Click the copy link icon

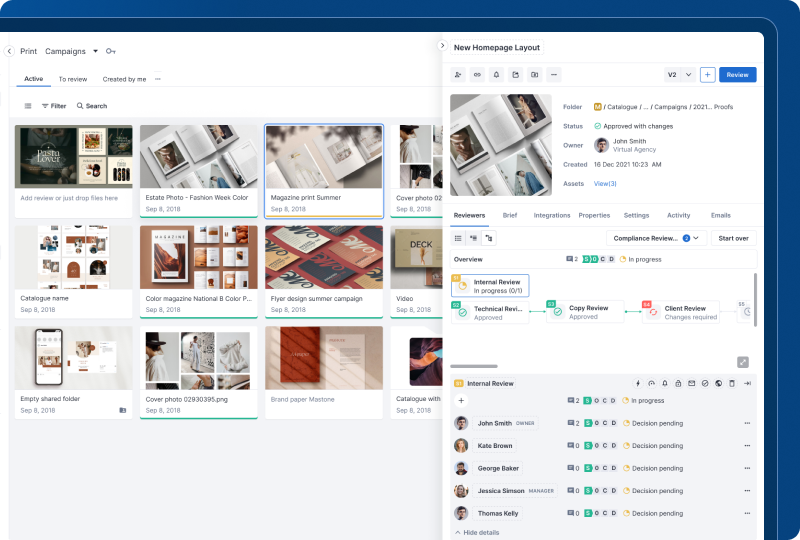click(477, 74)
